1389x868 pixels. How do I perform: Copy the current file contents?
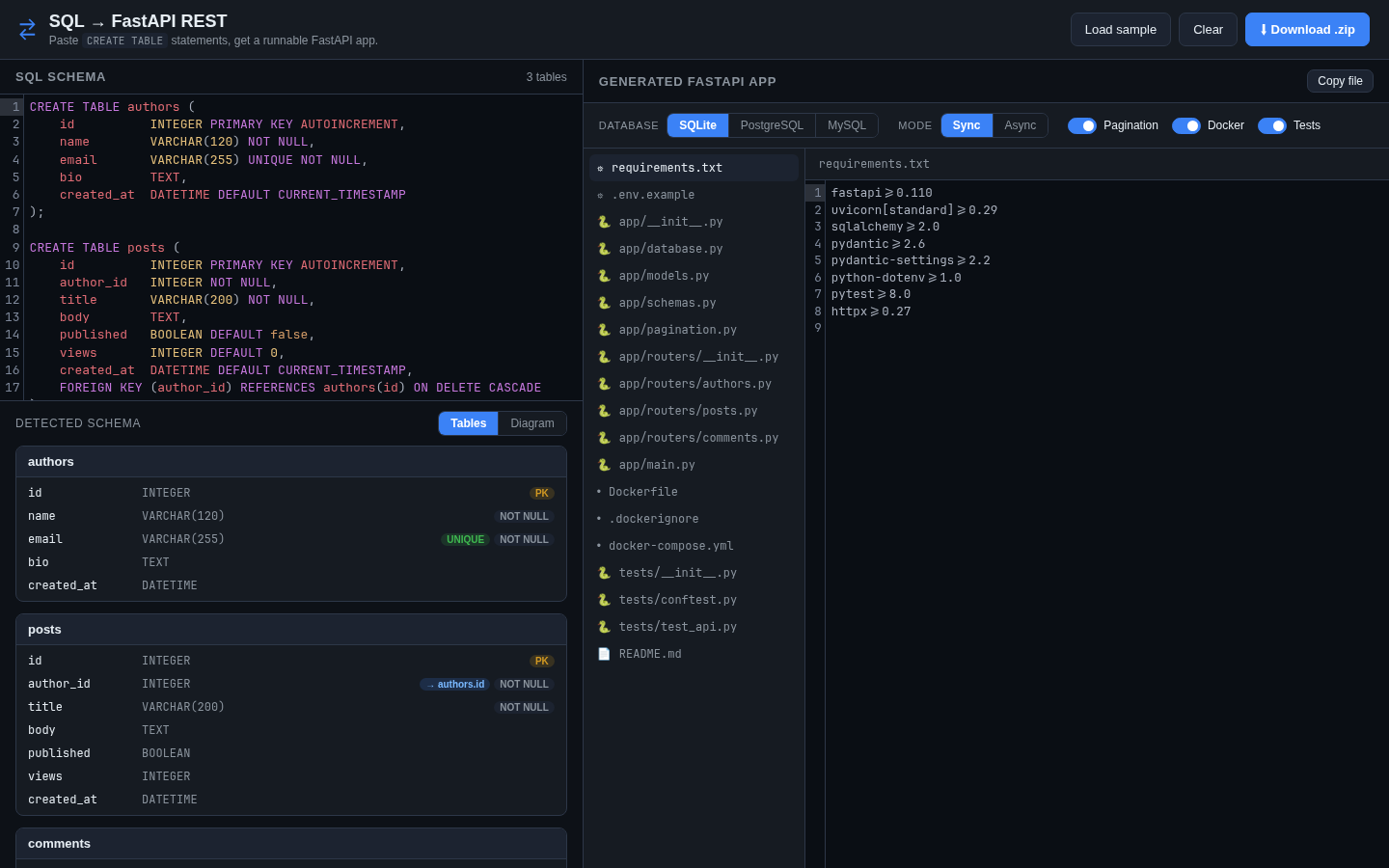pos(1340,81)
